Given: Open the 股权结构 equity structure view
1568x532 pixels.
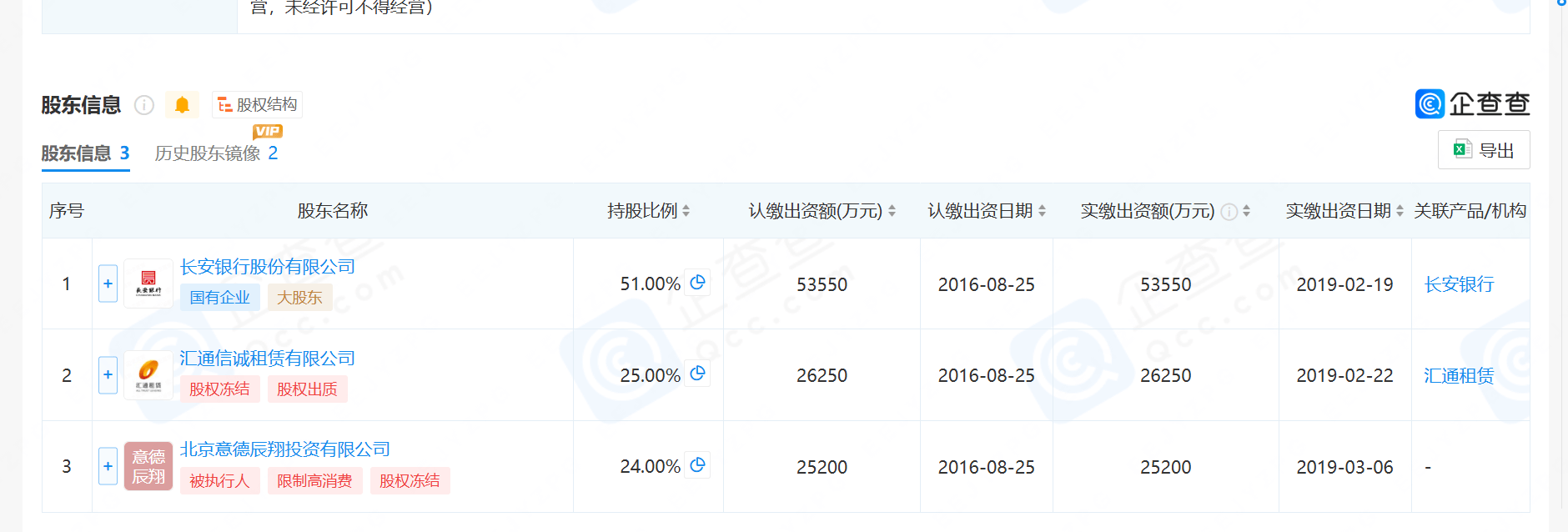Looking at the screenshot, I should pos(257,105).
